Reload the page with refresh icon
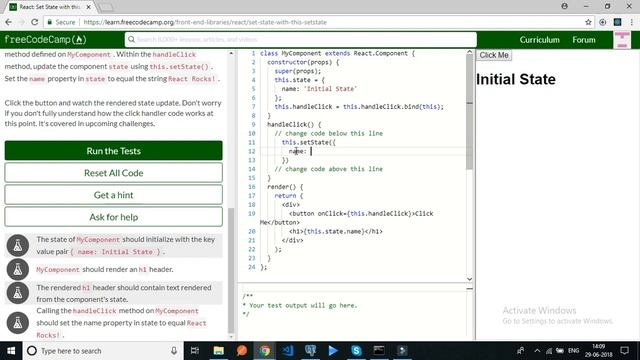Image resolution: width=640 pixels, height=360 pixels. coord(35,22)
